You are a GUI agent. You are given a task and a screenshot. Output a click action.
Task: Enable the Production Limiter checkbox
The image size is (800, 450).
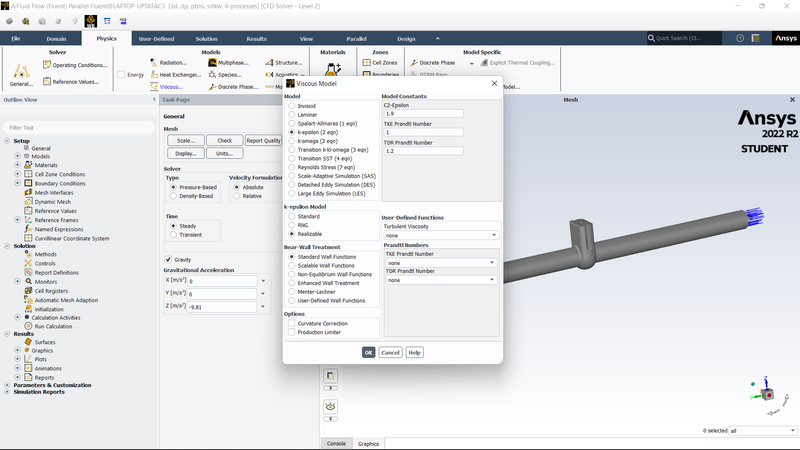pos(291,332)
